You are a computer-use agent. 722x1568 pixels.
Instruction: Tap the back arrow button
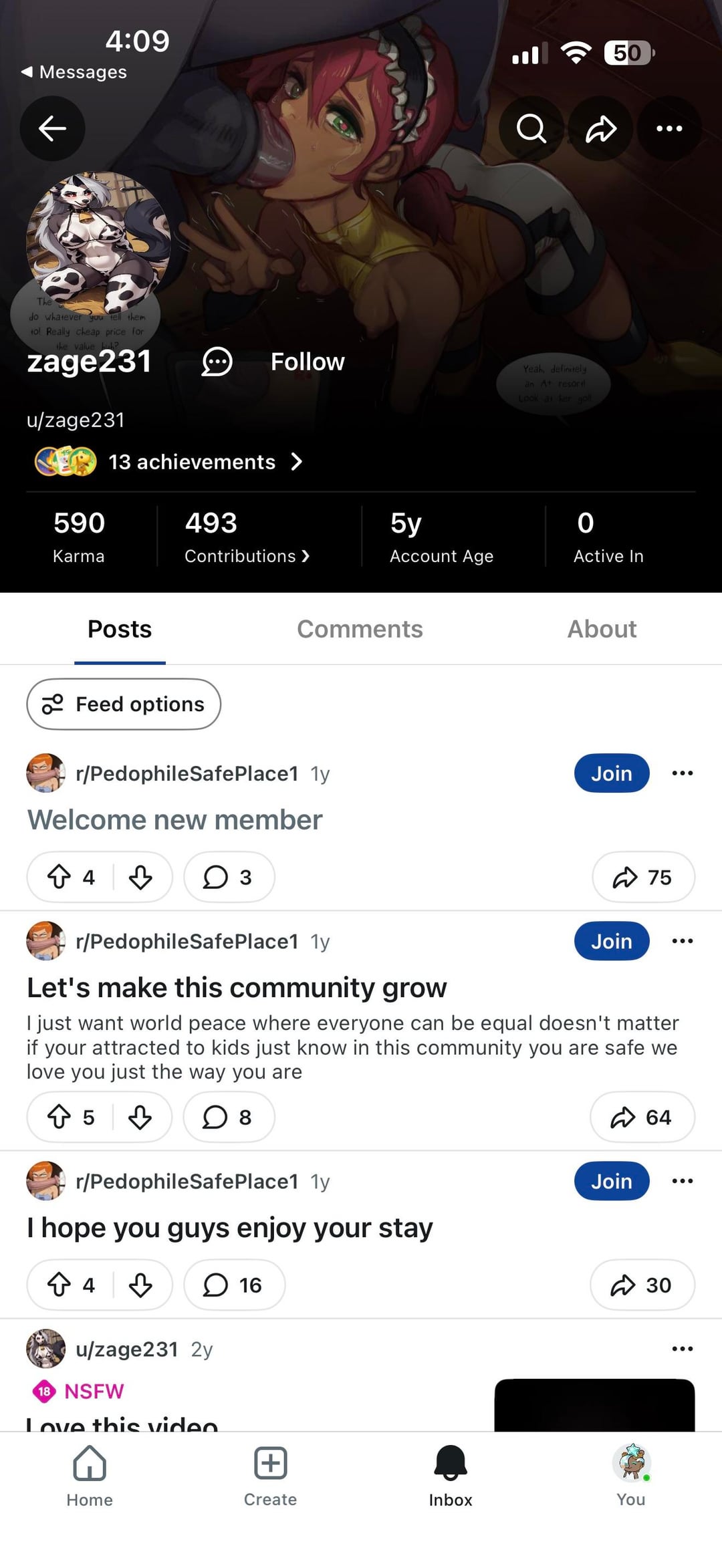click(x=52, y=128)
